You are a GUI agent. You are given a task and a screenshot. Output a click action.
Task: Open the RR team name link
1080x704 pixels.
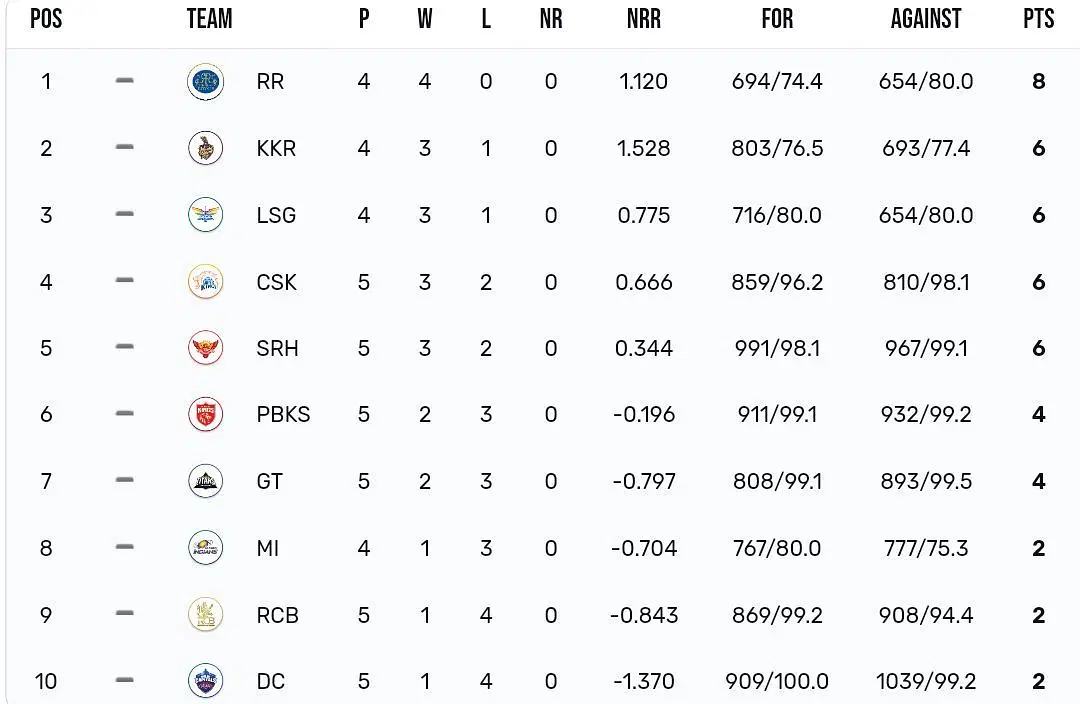coord(270,81)
